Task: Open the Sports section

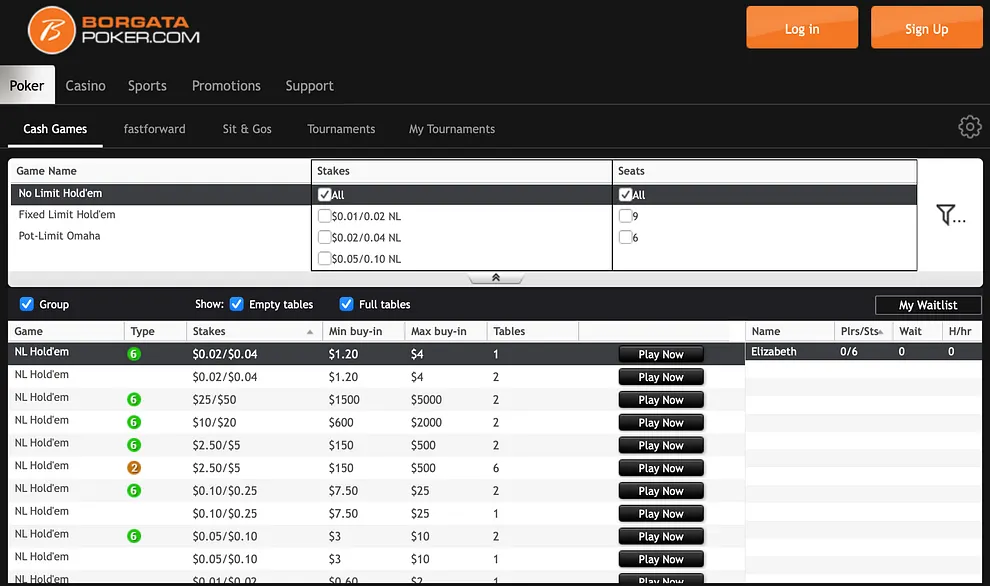Action: point(147,86)
